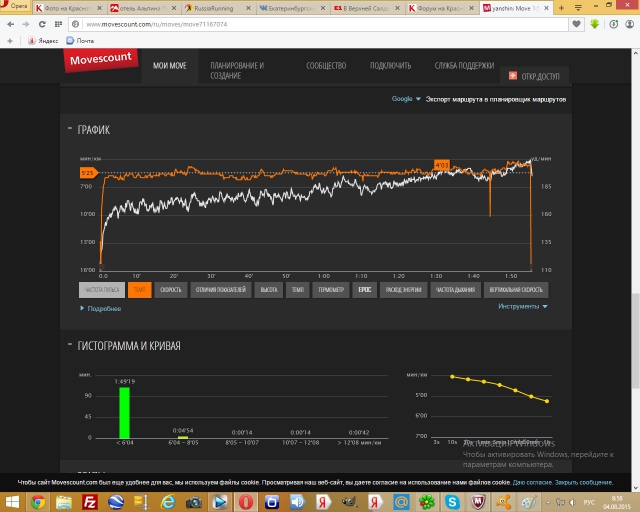Open ПЛАНИРОВАНИЕ И СОЗДАНИЕ menu
This screenshot has height=512, width=640.
(x=237, y=71)
